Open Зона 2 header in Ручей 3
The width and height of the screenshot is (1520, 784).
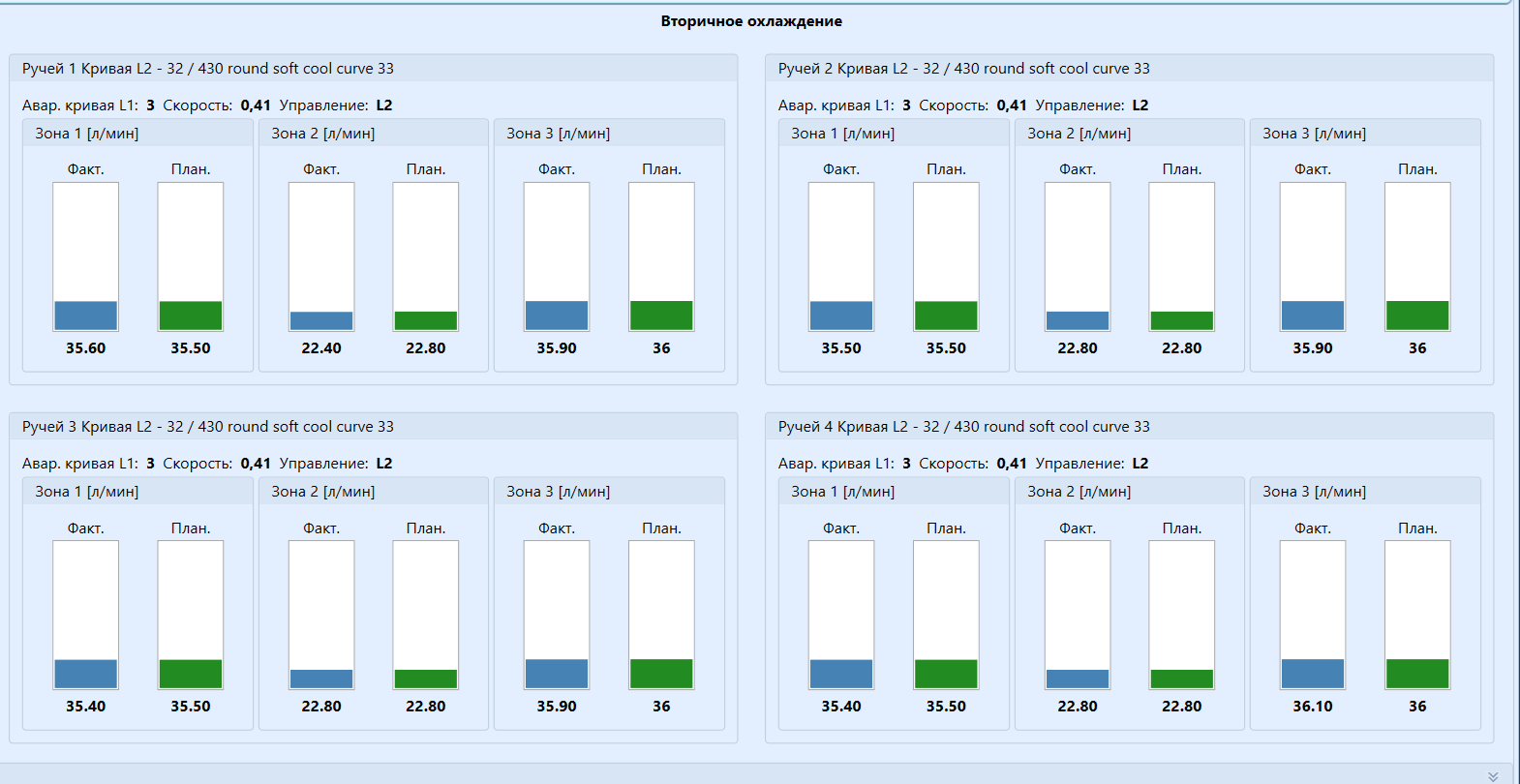(322, 492)
